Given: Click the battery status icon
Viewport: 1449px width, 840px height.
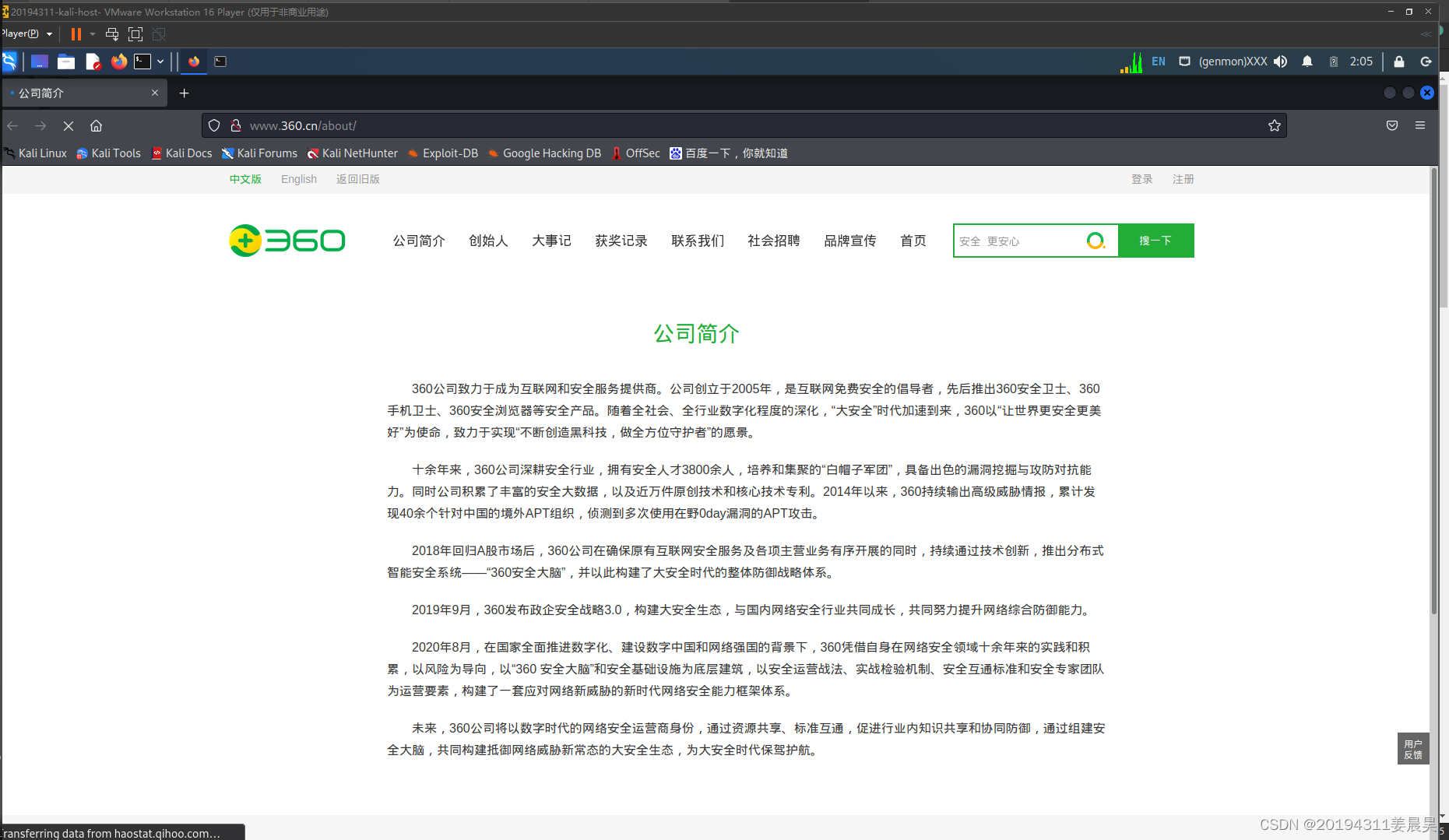Looking at the screenshot, I should (1334, 62).
